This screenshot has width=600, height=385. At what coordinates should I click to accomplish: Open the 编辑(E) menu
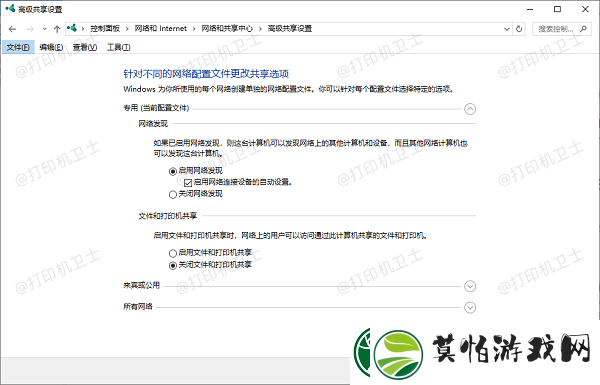tap(51, 47)
